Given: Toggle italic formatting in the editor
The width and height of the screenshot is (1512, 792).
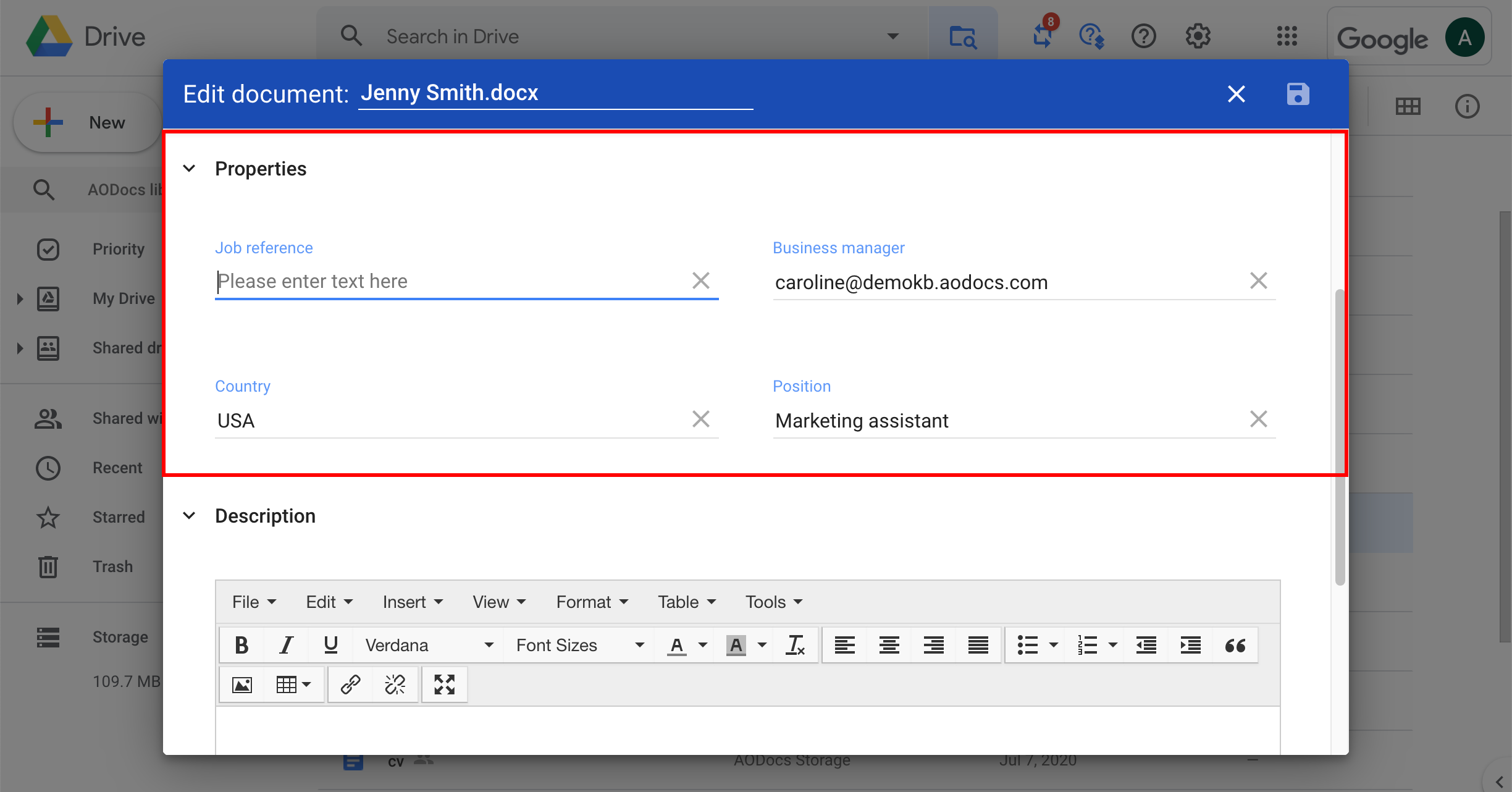Looking at the screenshot, I should tap(286, 645).
